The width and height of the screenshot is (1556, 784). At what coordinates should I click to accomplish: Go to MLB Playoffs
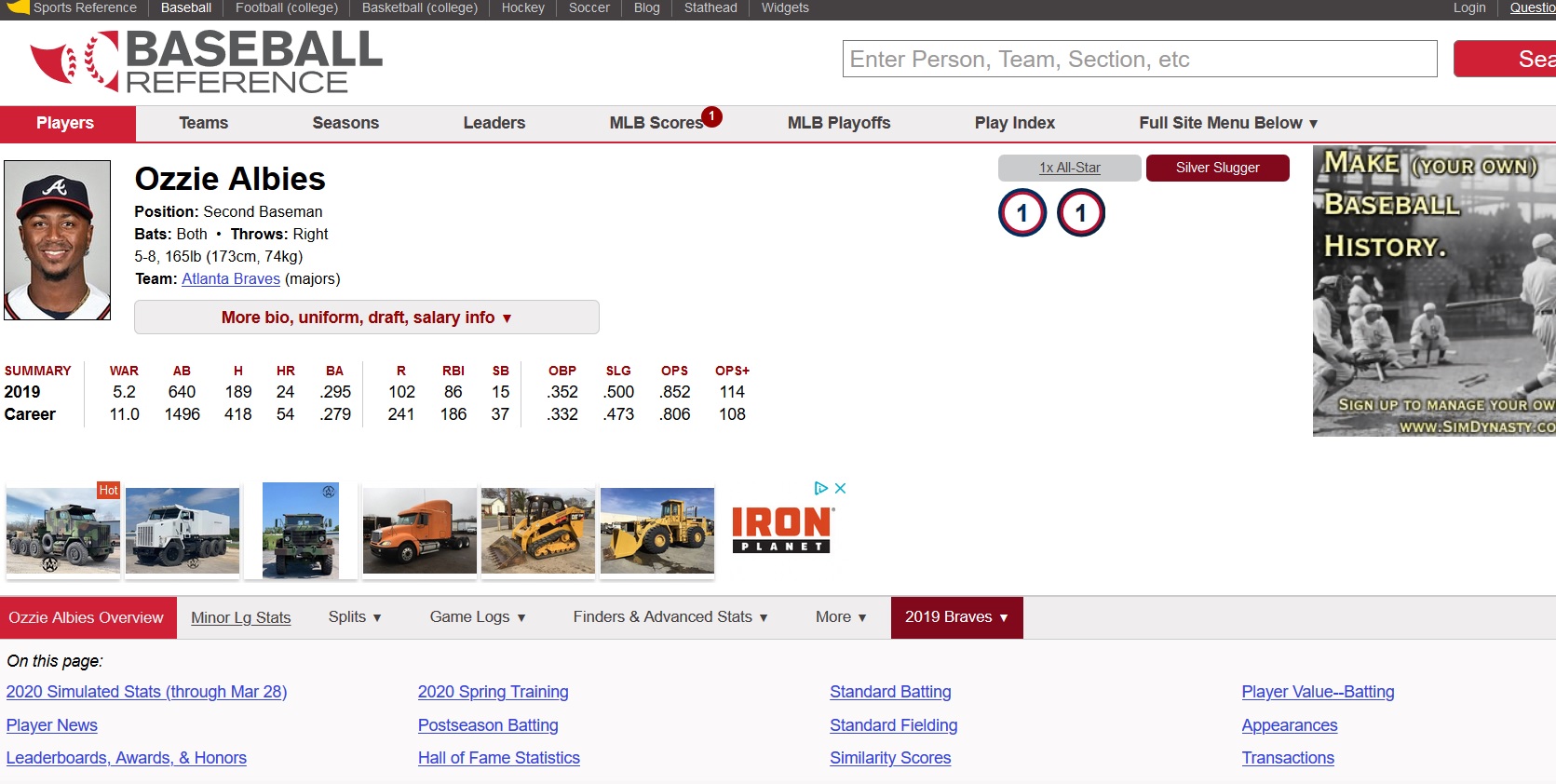839,123
